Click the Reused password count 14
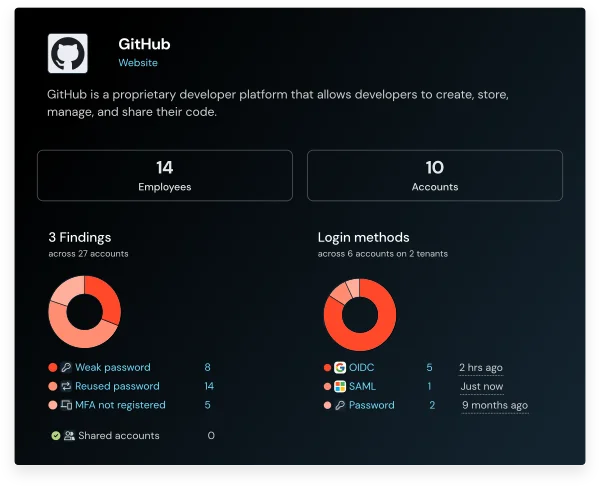Image resolution: width=600 pixels, height=486 pixels. tap(209, 386)
